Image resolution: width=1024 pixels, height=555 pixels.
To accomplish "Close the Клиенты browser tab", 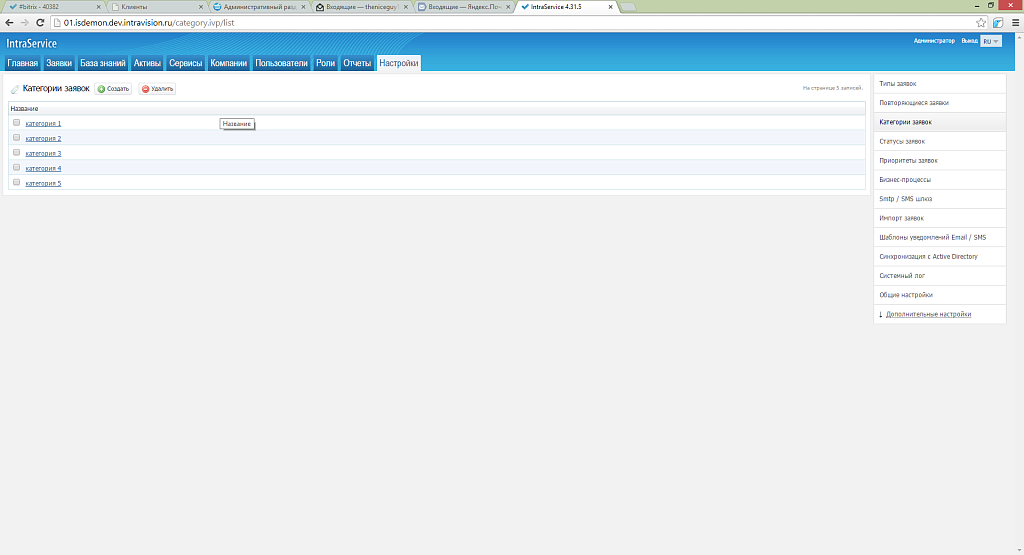I will pyautogui.click(x=200, y=7).
